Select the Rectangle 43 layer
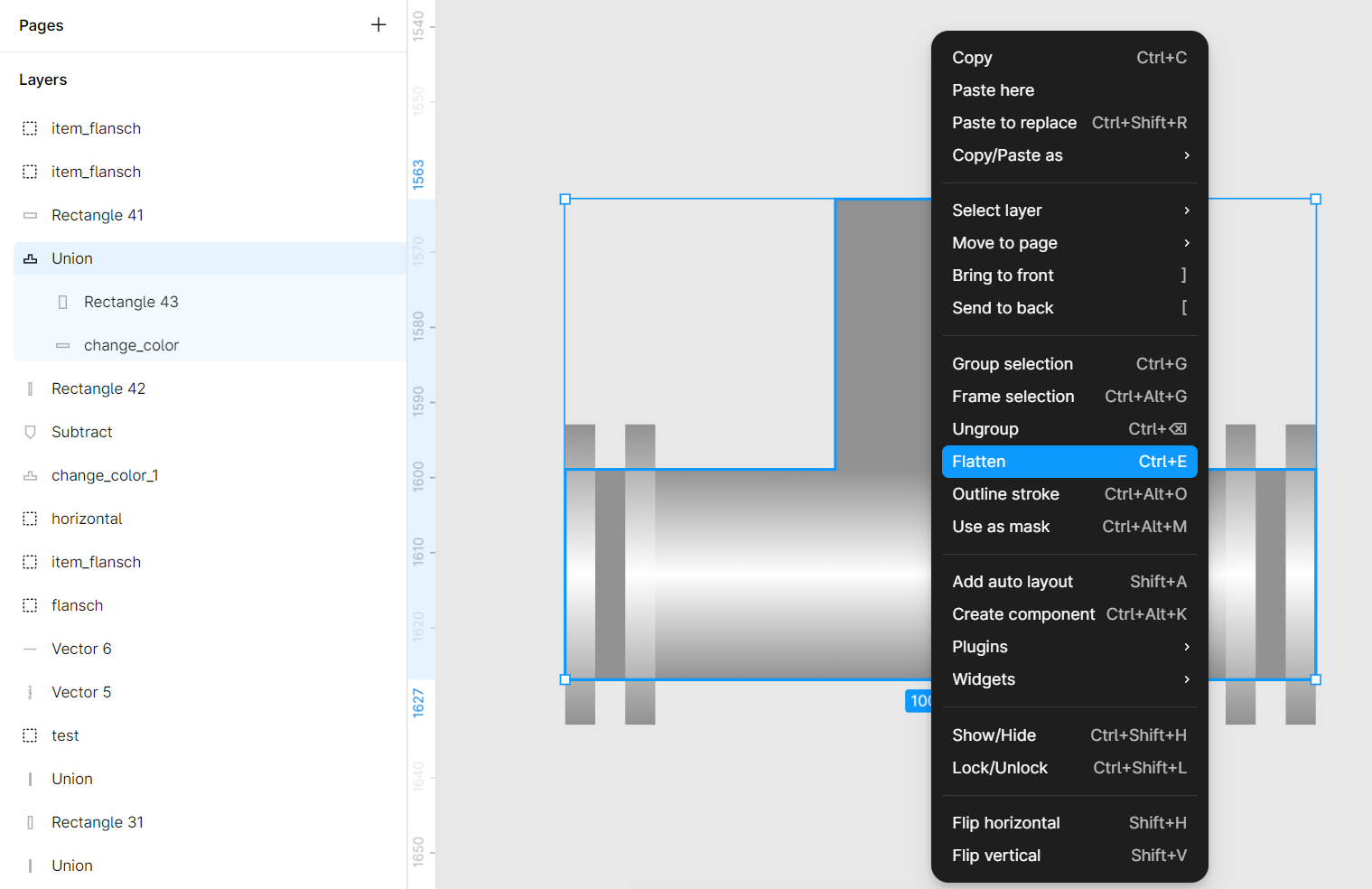Image resolution: width=1372 pixels, height=889 pixels. pyautogui.click(x=131, y=302)
